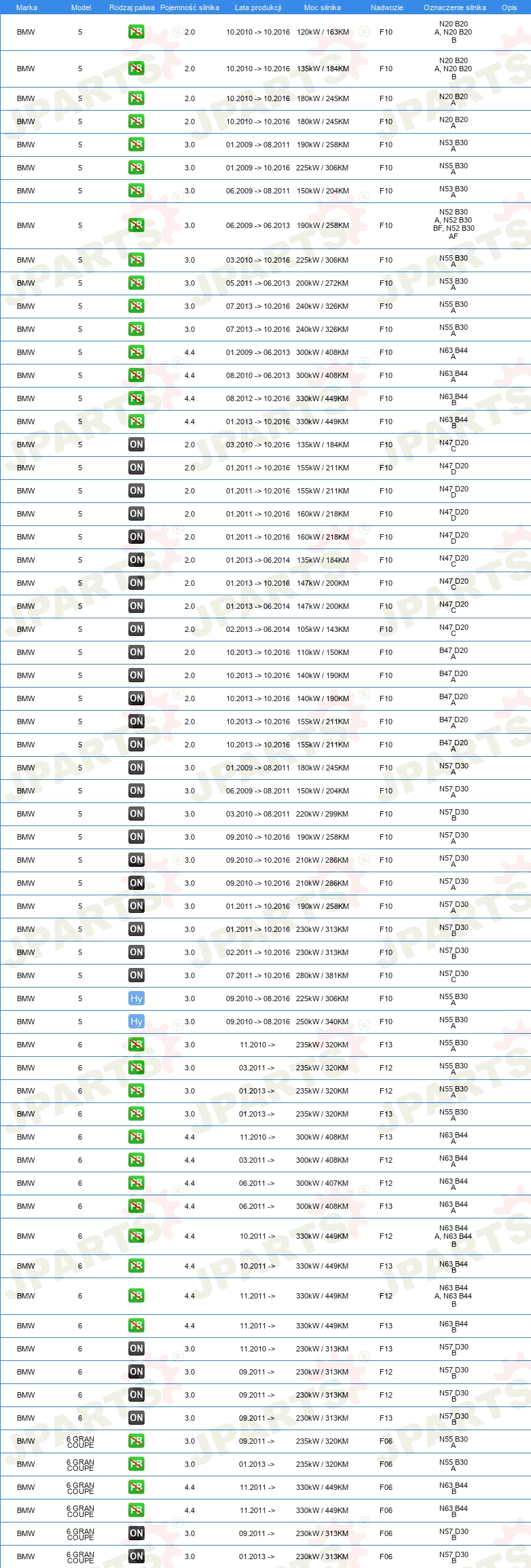This screenshot has height=1568, width=531.
Task: Click the '200kW / 272KM' power cell
Action: (323, 283)
